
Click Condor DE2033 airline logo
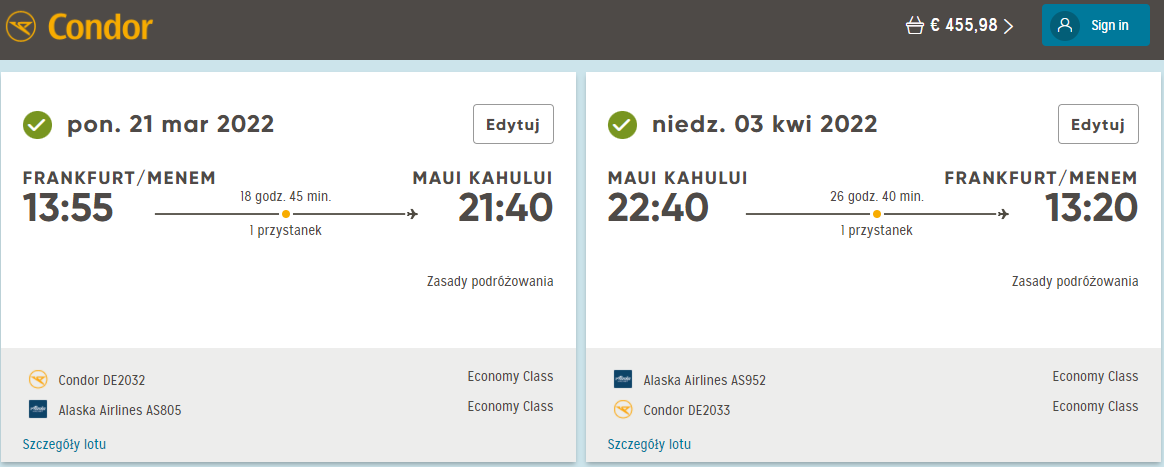[623, 409]
